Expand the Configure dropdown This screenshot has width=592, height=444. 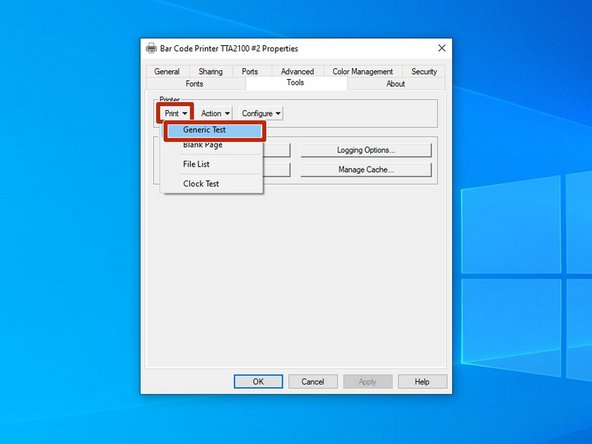(260, 113)
